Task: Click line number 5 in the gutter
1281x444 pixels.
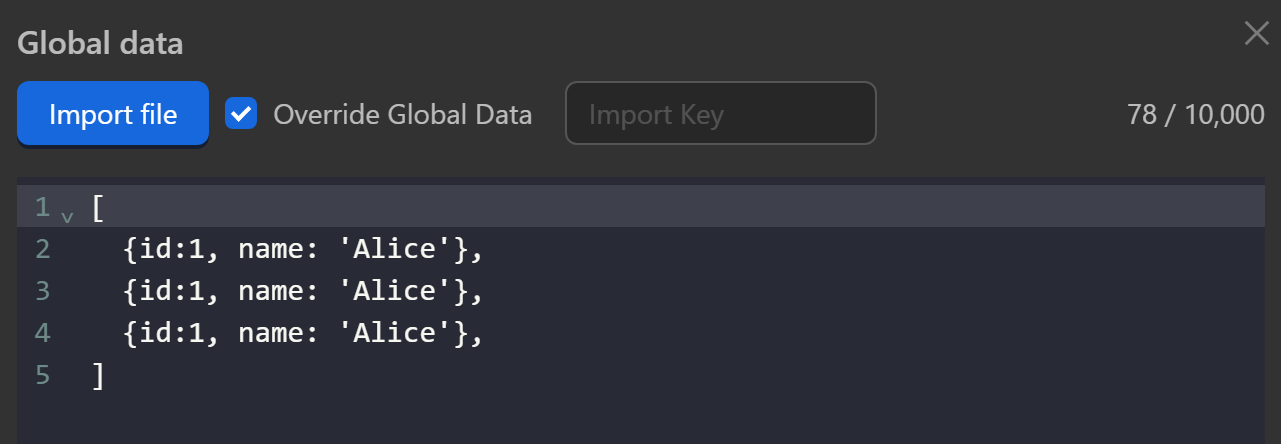Action: coord(42,375)
